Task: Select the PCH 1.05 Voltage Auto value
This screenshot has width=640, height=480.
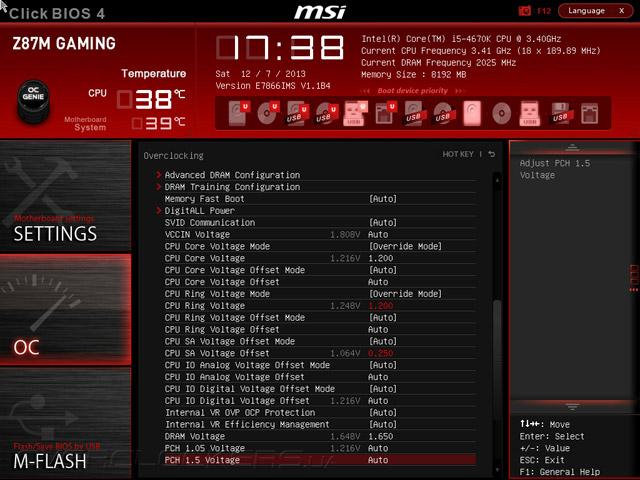Action: (x=378, y=448)
